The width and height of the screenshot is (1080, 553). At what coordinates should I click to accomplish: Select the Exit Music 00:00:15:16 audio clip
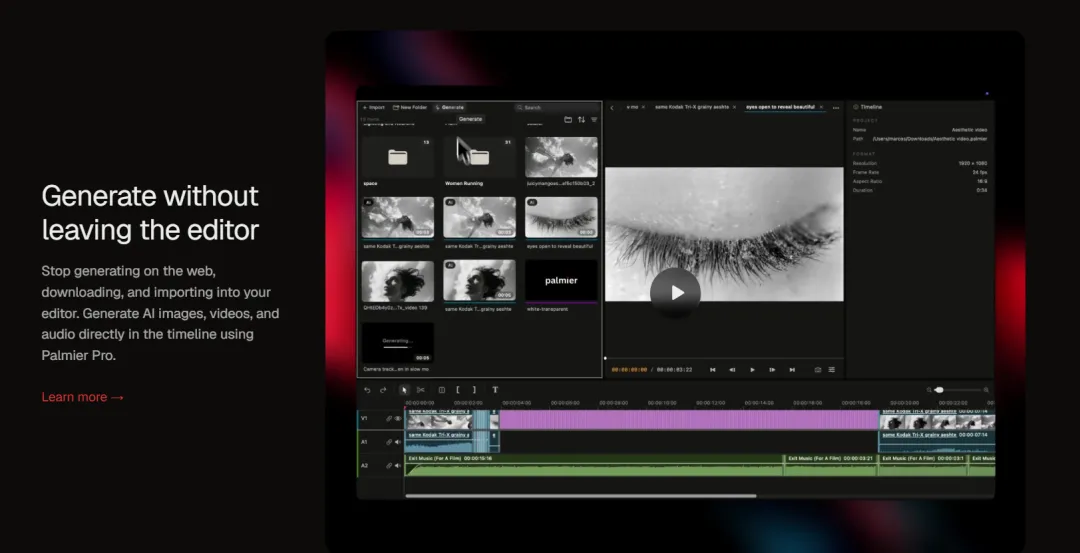coord(594,466)
